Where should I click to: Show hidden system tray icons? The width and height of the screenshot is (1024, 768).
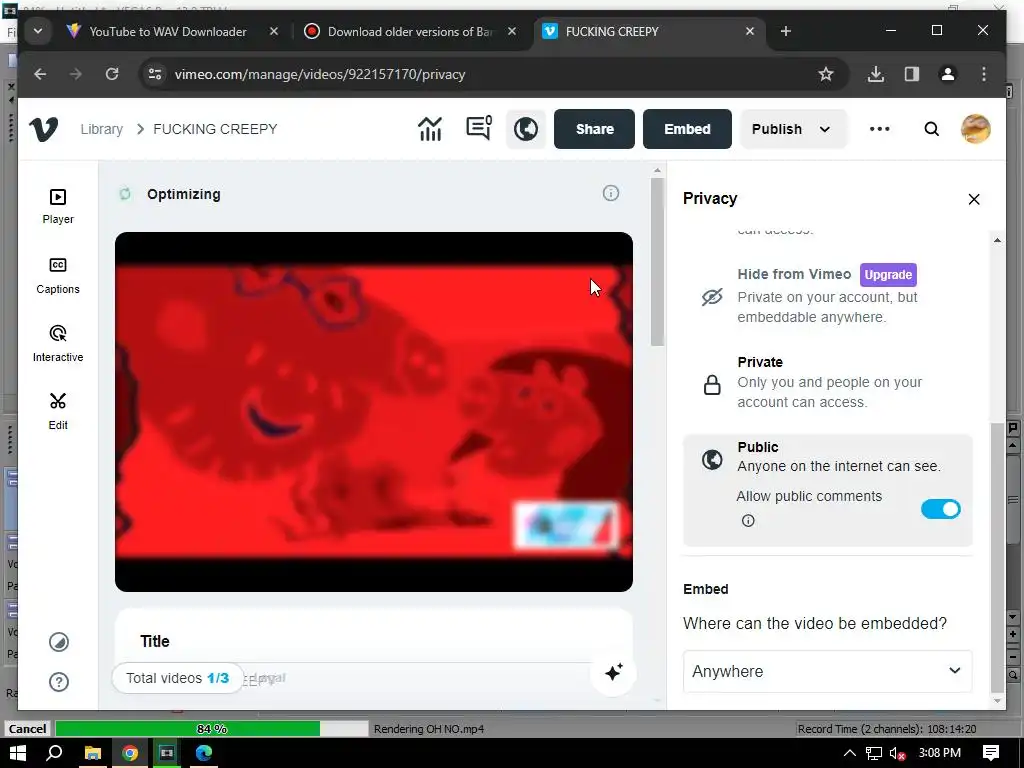tap(850, 752)
